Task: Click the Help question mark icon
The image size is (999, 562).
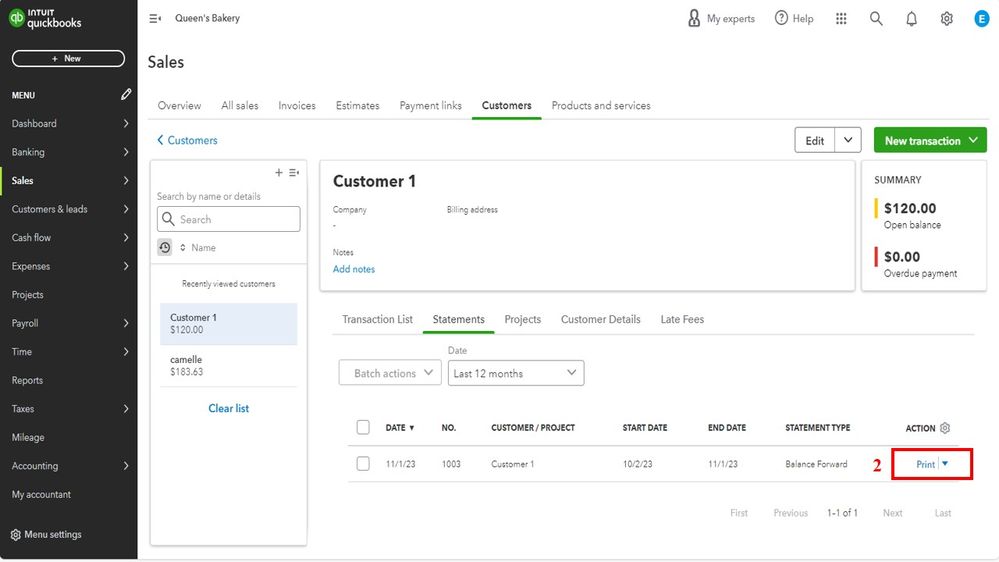Action: tap(781, 19)
